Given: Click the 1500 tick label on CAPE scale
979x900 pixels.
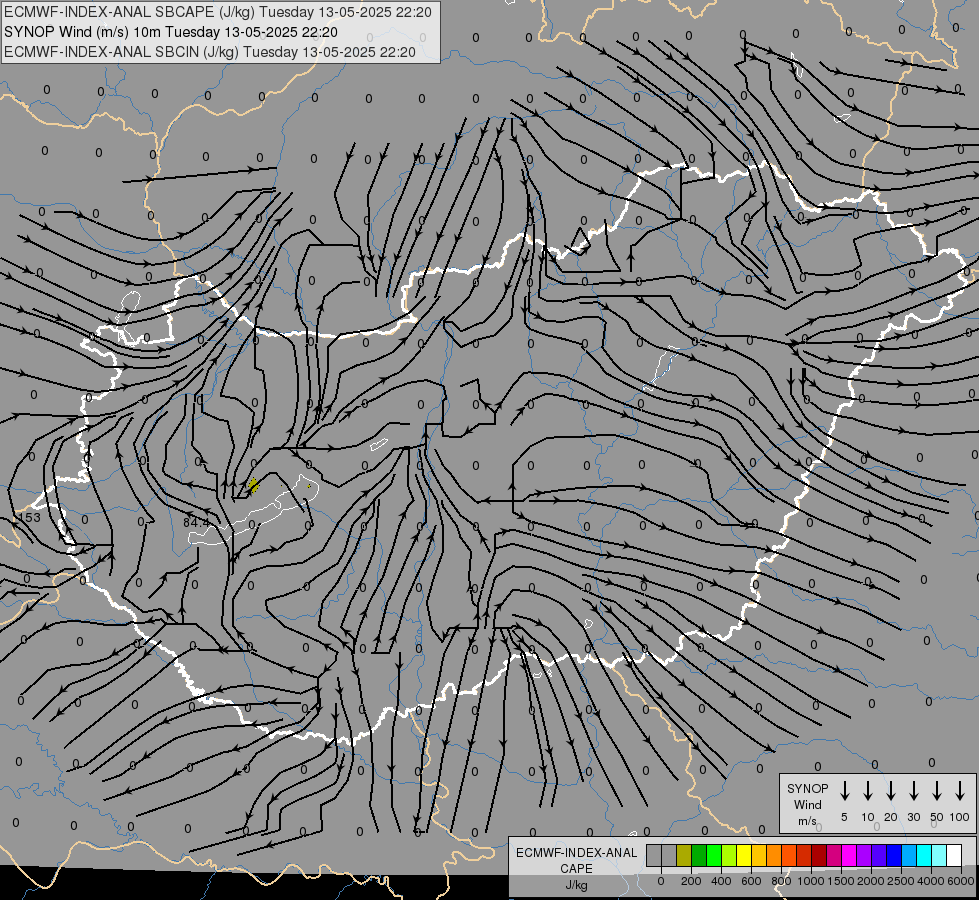Looking at the screenshot, I should (841, 881).
